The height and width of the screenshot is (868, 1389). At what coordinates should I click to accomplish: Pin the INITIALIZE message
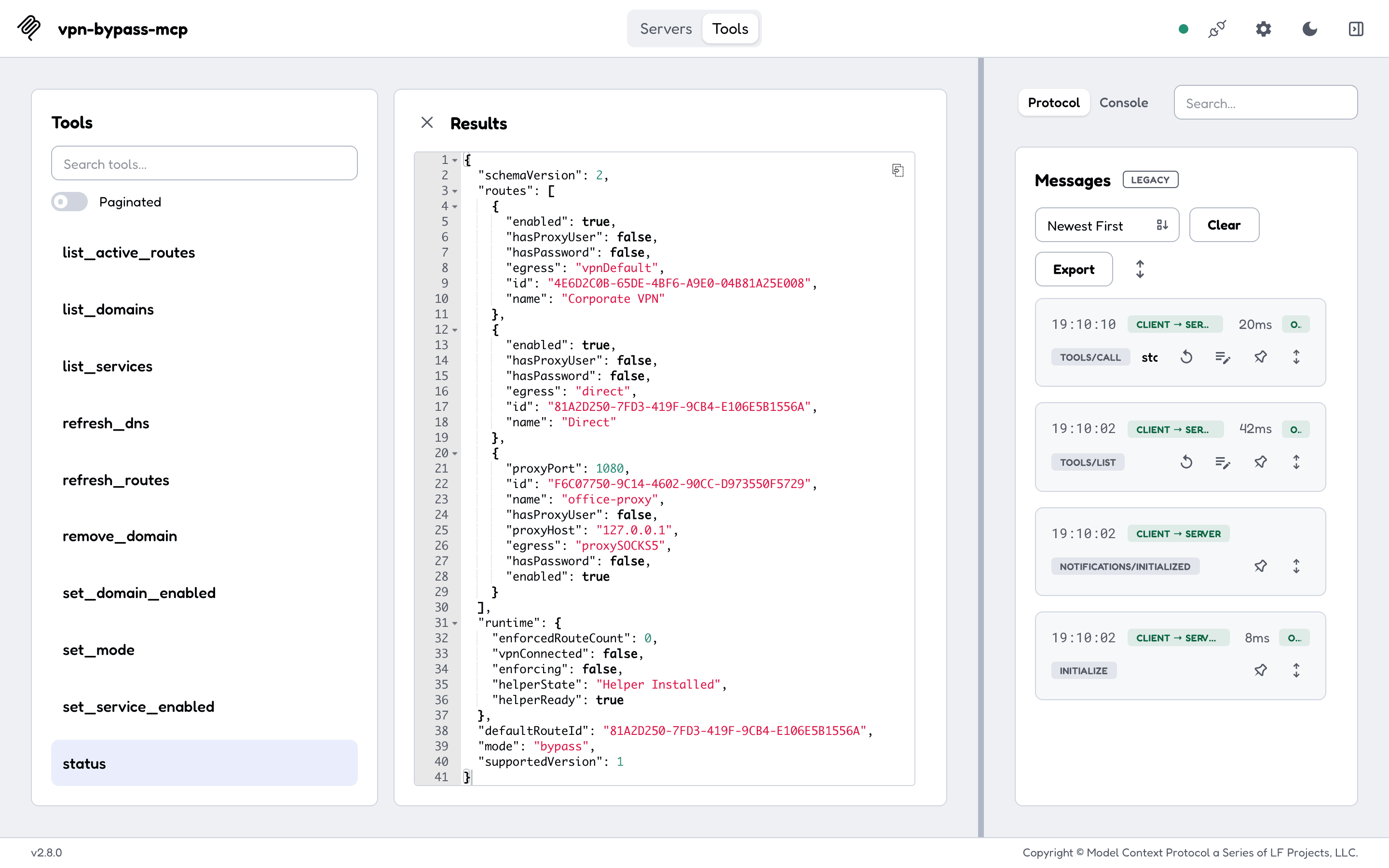[x=1260, y=670]
